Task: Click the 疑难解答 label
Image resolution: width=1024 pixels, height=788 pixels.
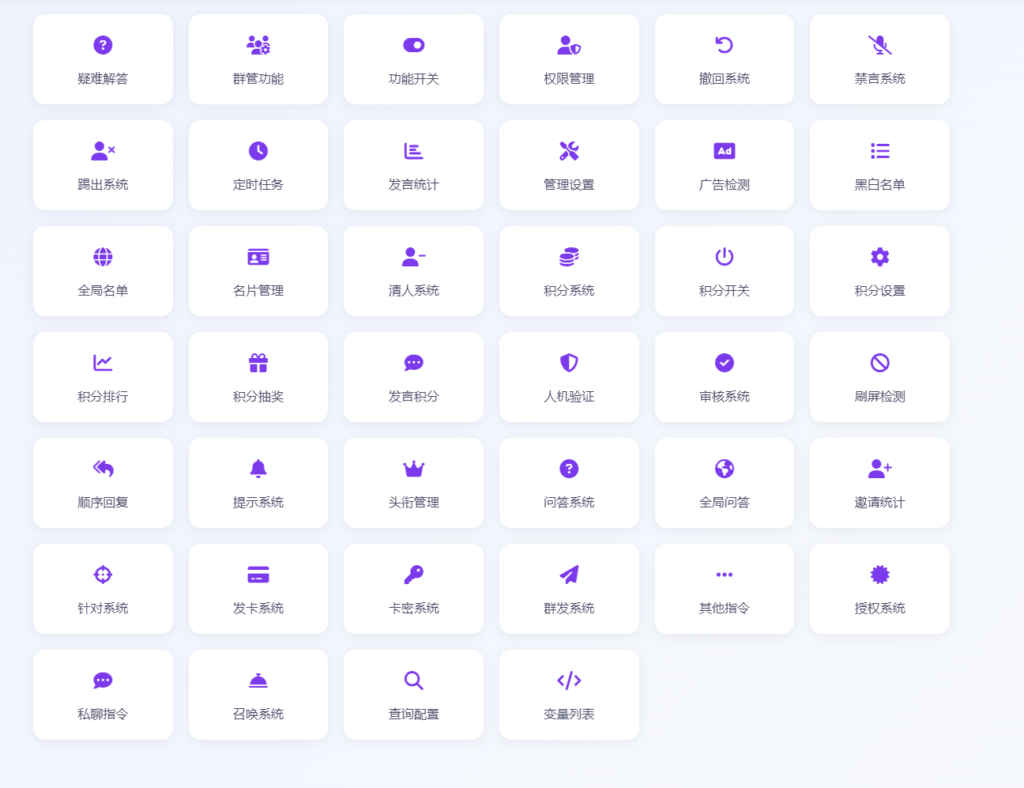Action: [103, 79]
